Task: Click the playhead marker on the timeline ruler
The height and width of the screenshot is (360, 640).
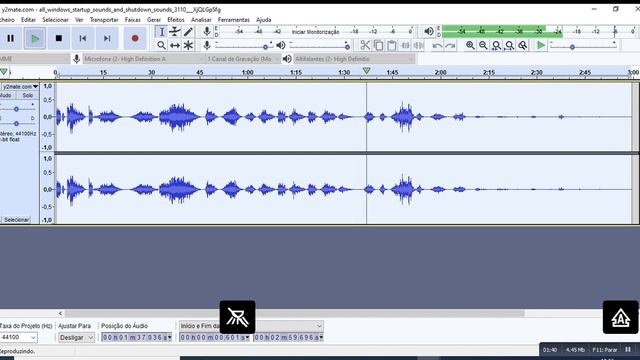Action: (x=367, y=71)
